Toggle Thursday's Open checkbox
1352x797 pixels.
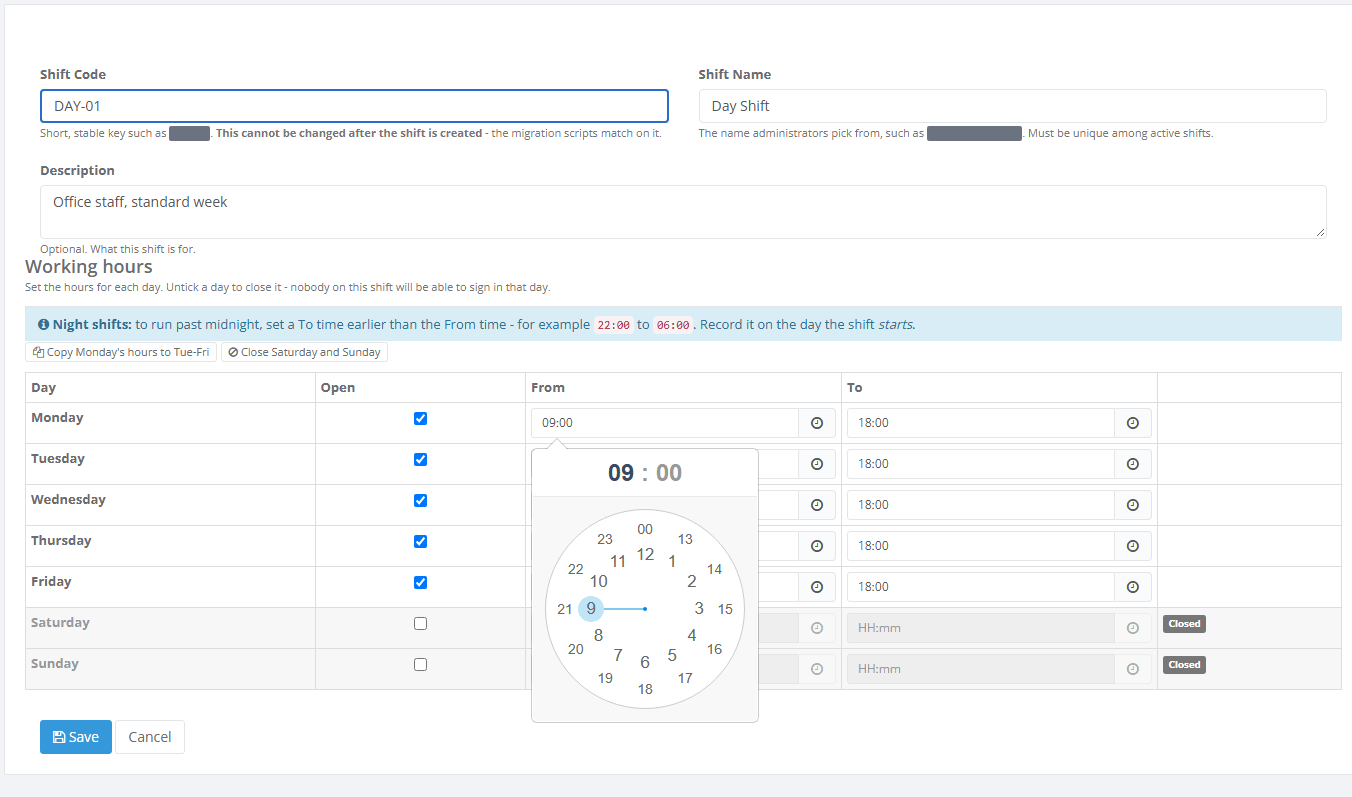click(x=420, y=541)
